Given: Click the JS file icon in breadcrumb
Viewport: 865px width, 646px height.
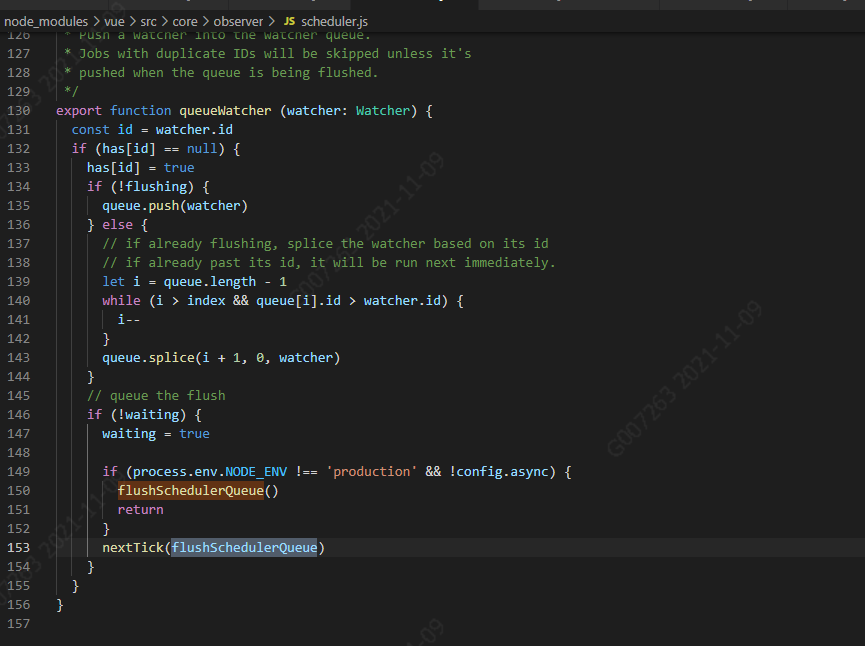Looking at the screenshot, I should point(289,22).
